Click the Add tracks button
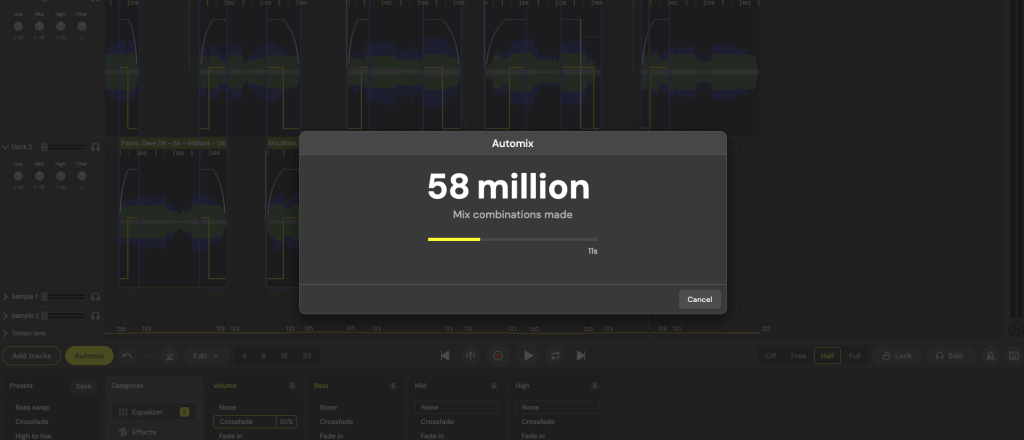The width and height of the screenshot is (1024, 440). tap(30, 355)
